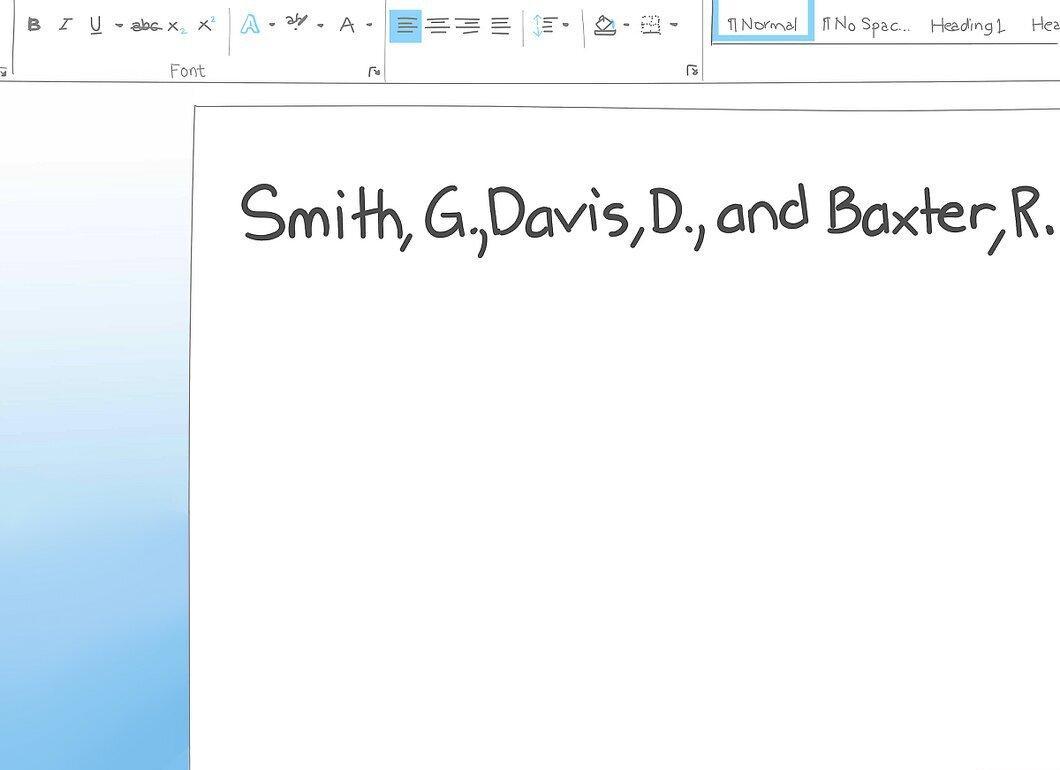Justify the paragraph text
The width and height of the screenshot is (1060, 770).
500,26
